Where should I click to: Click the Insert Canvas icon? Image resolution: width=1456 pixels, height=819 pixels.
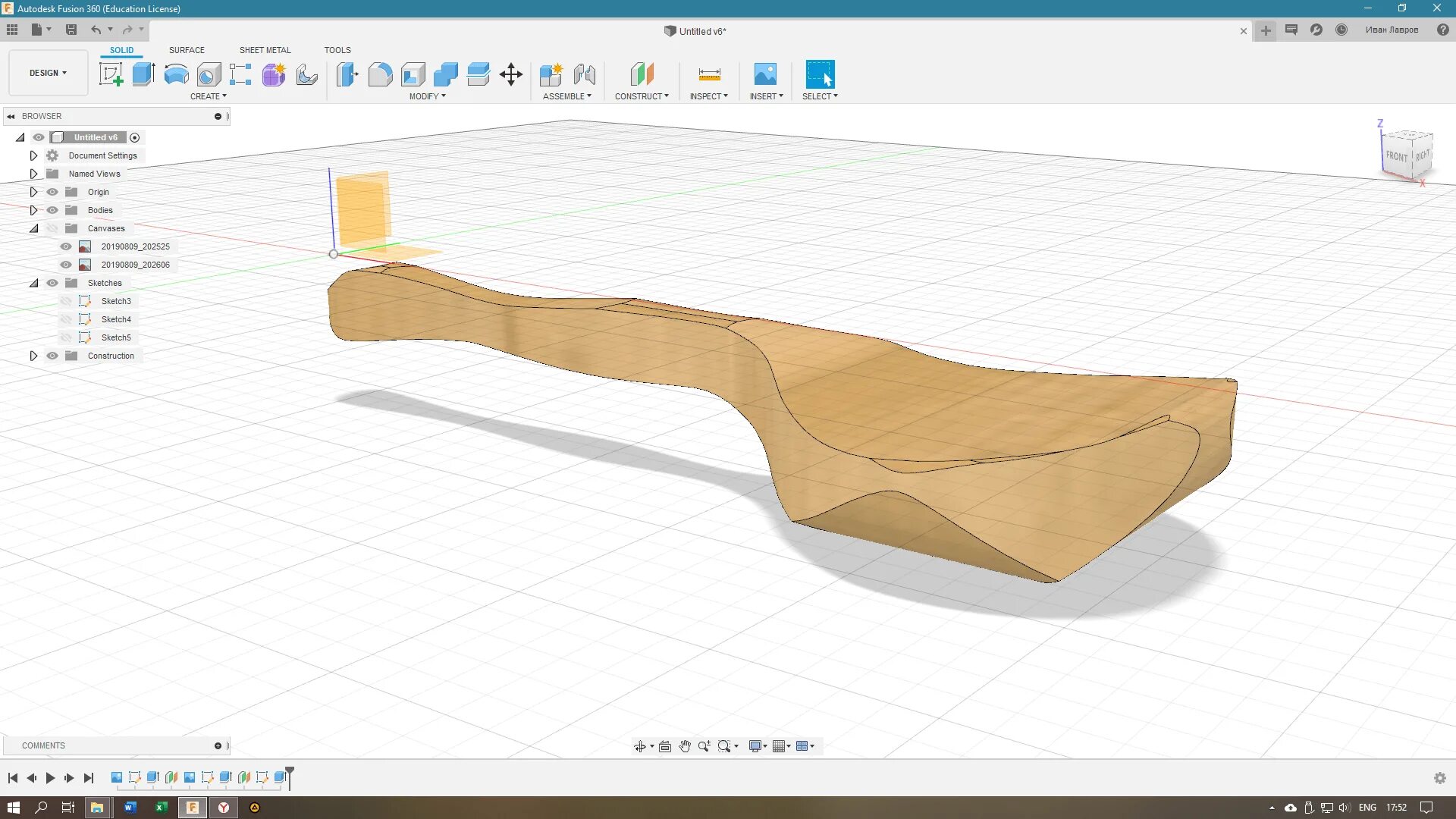pos(766,74)
